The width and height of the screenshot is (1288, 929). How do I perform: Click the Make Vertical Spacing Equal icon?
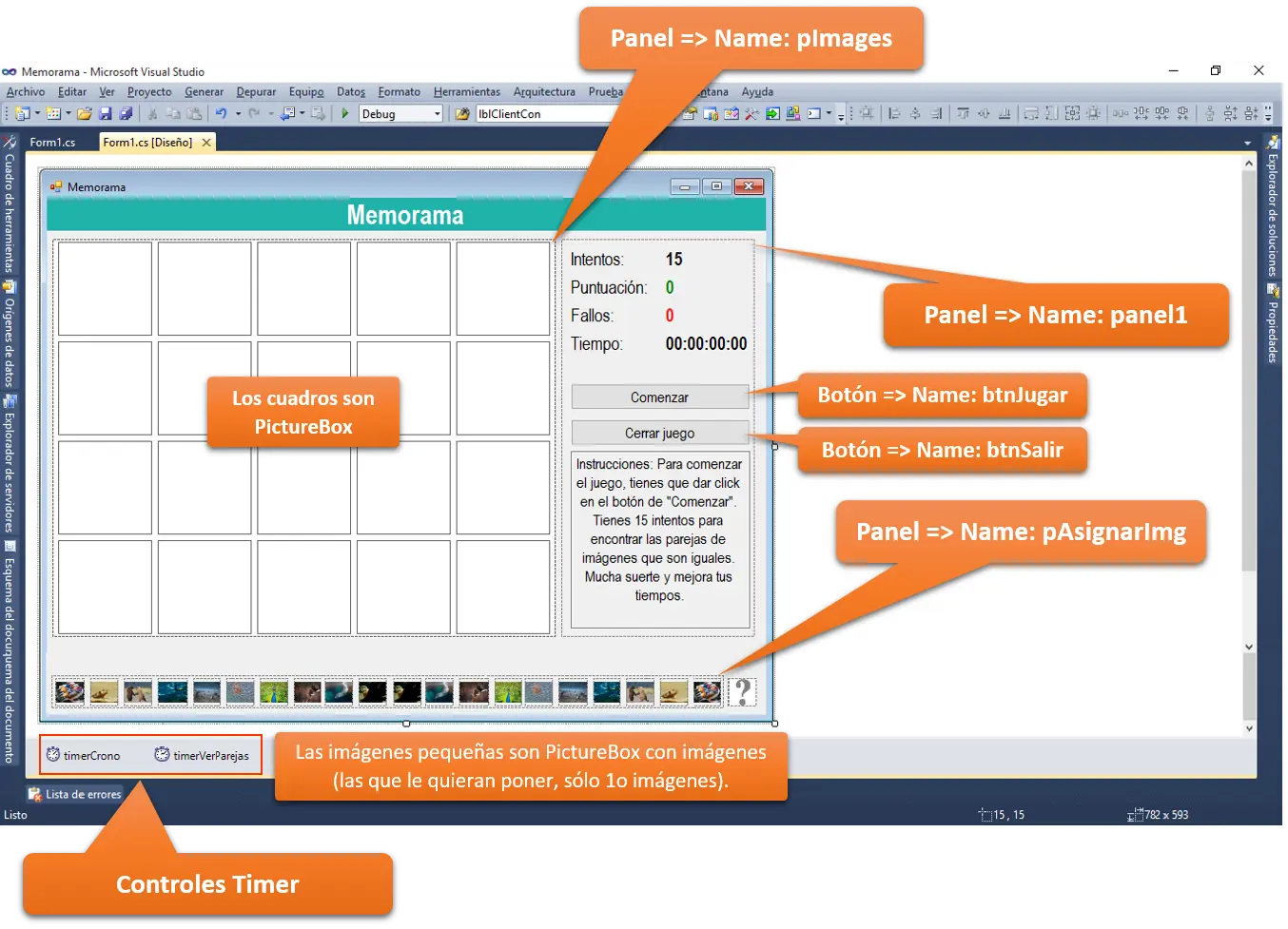(x=1210, y=114)
